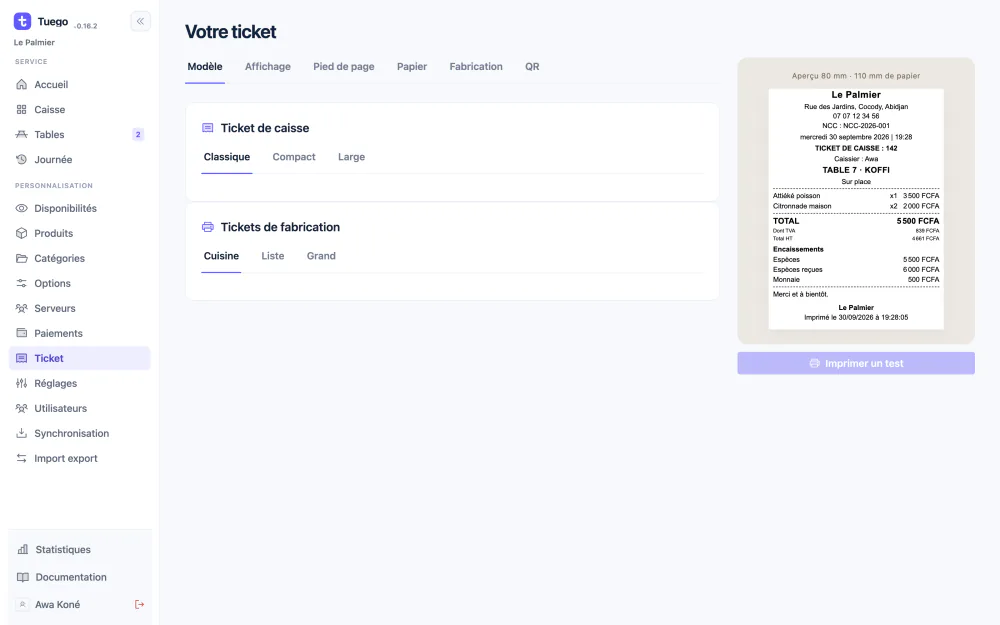Select the Modèle tab

point(205,66)
